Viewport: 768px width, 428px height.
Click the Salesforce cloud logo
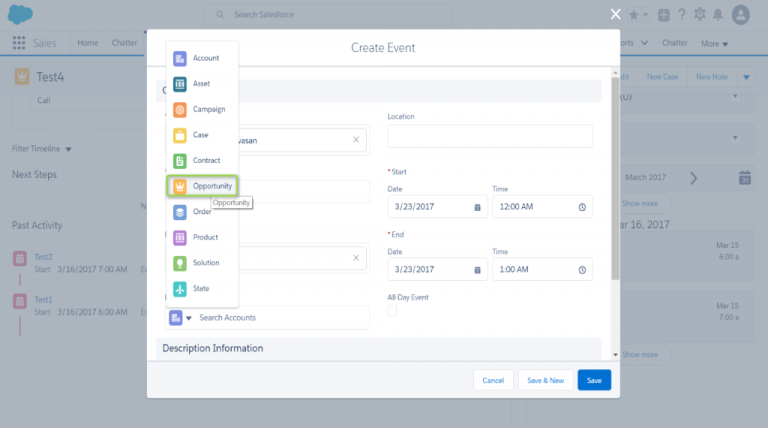click(x=20, y=15)
